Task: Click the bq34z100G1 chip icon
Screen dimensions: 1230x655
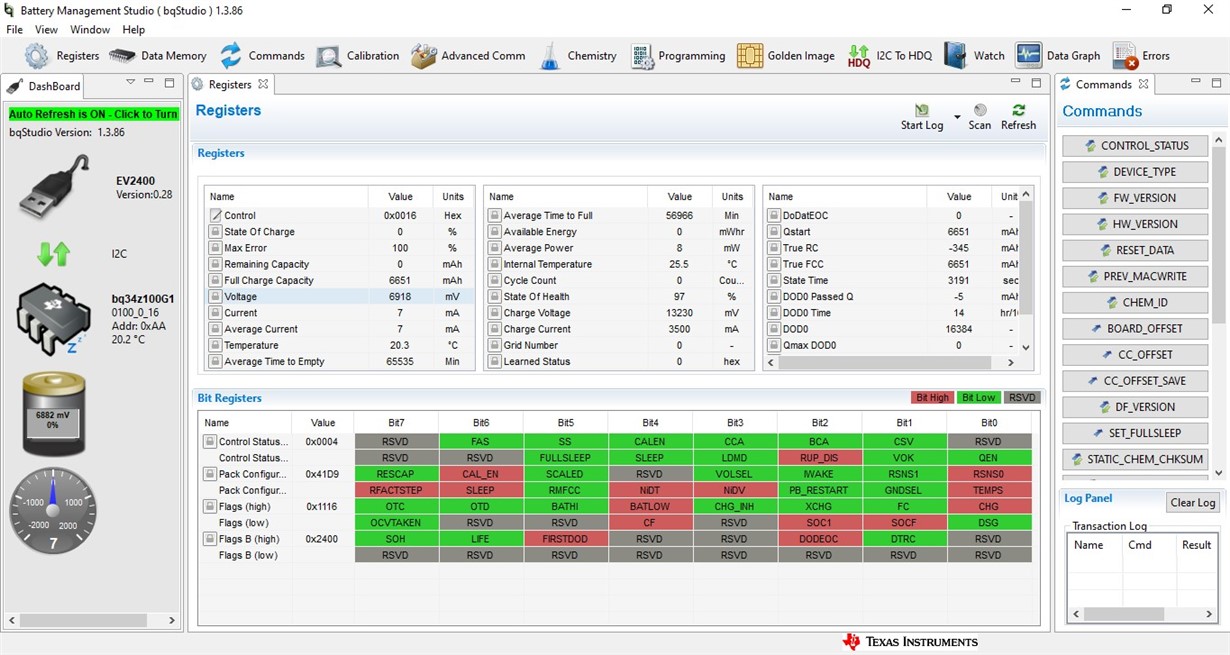Action: [54, 319]
